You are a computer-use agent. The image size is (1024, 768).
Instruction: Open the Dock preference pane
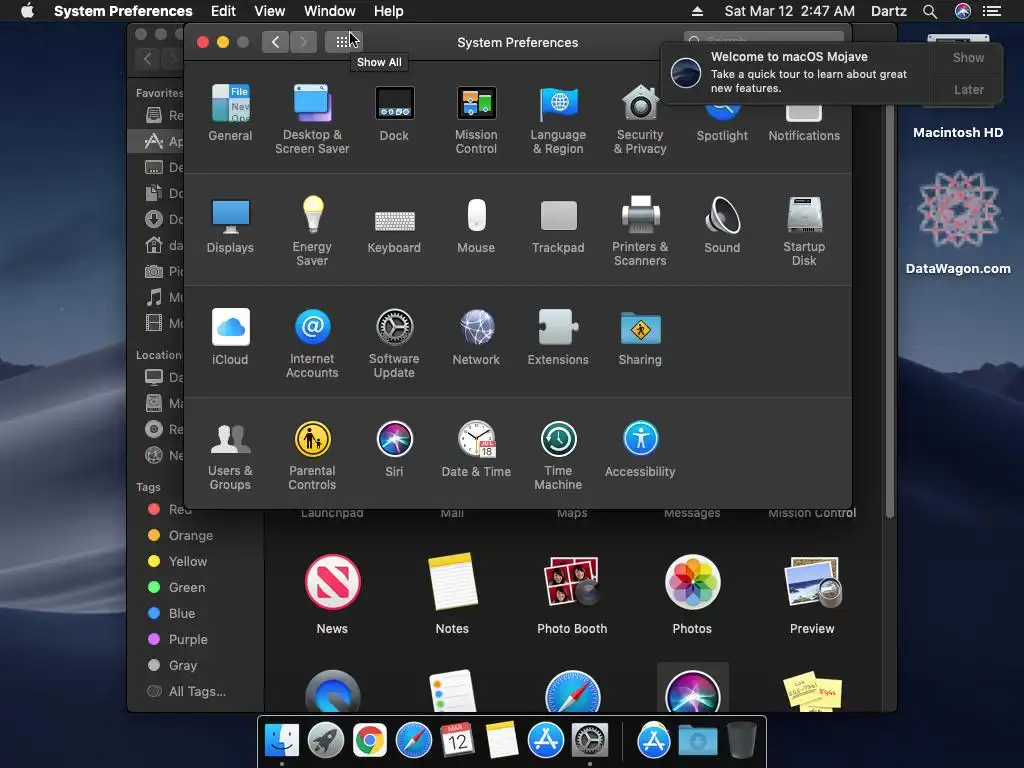pos(394,112)
